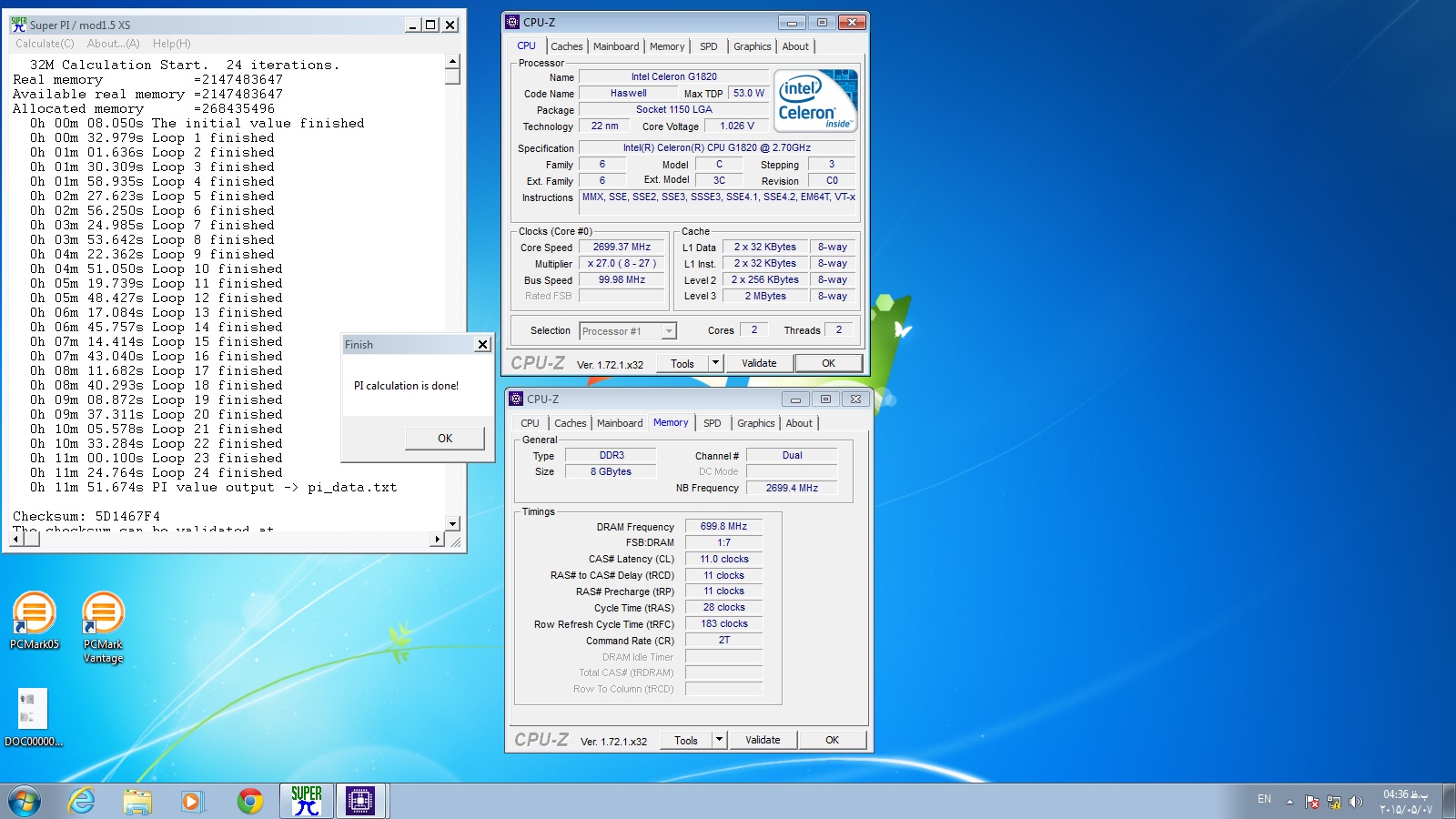
Task: Confirm the PI calculation done dialog with OK
Action: [445, 438]
